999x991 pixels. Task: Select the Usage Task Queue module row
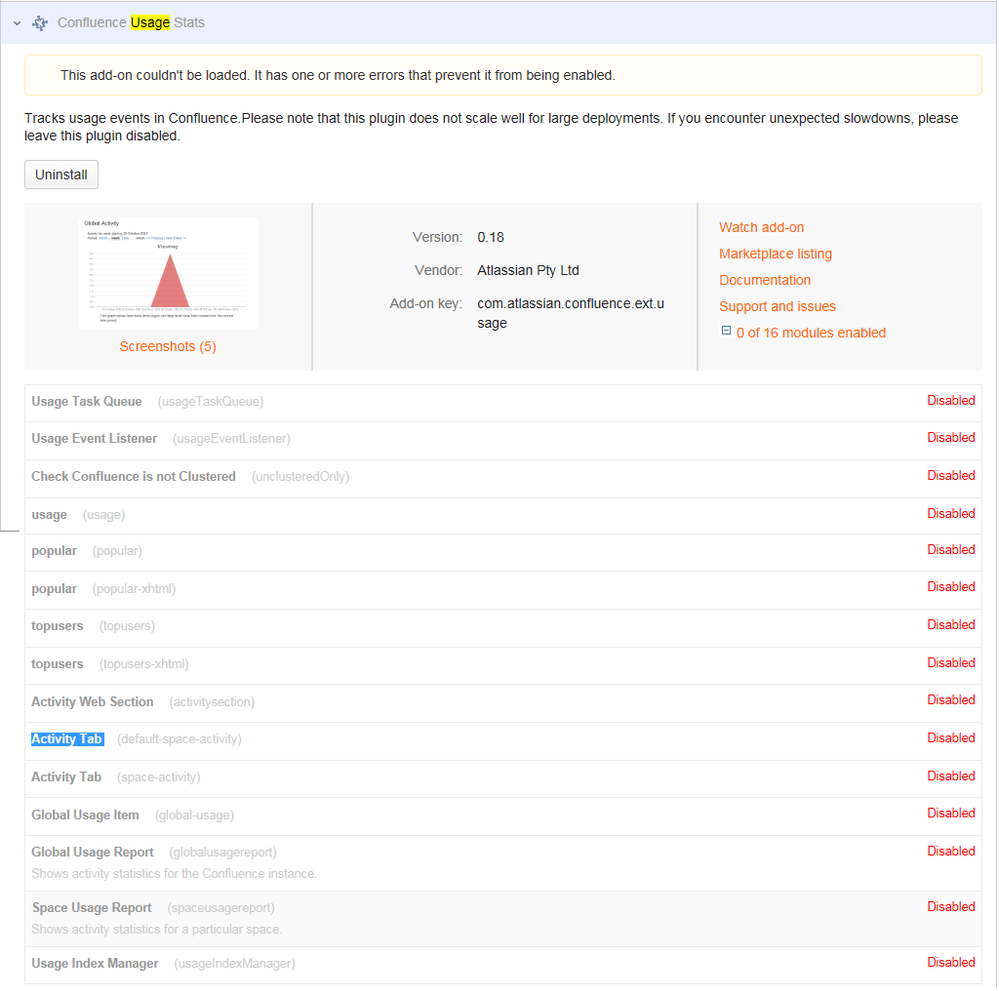(x=503, y=402)
